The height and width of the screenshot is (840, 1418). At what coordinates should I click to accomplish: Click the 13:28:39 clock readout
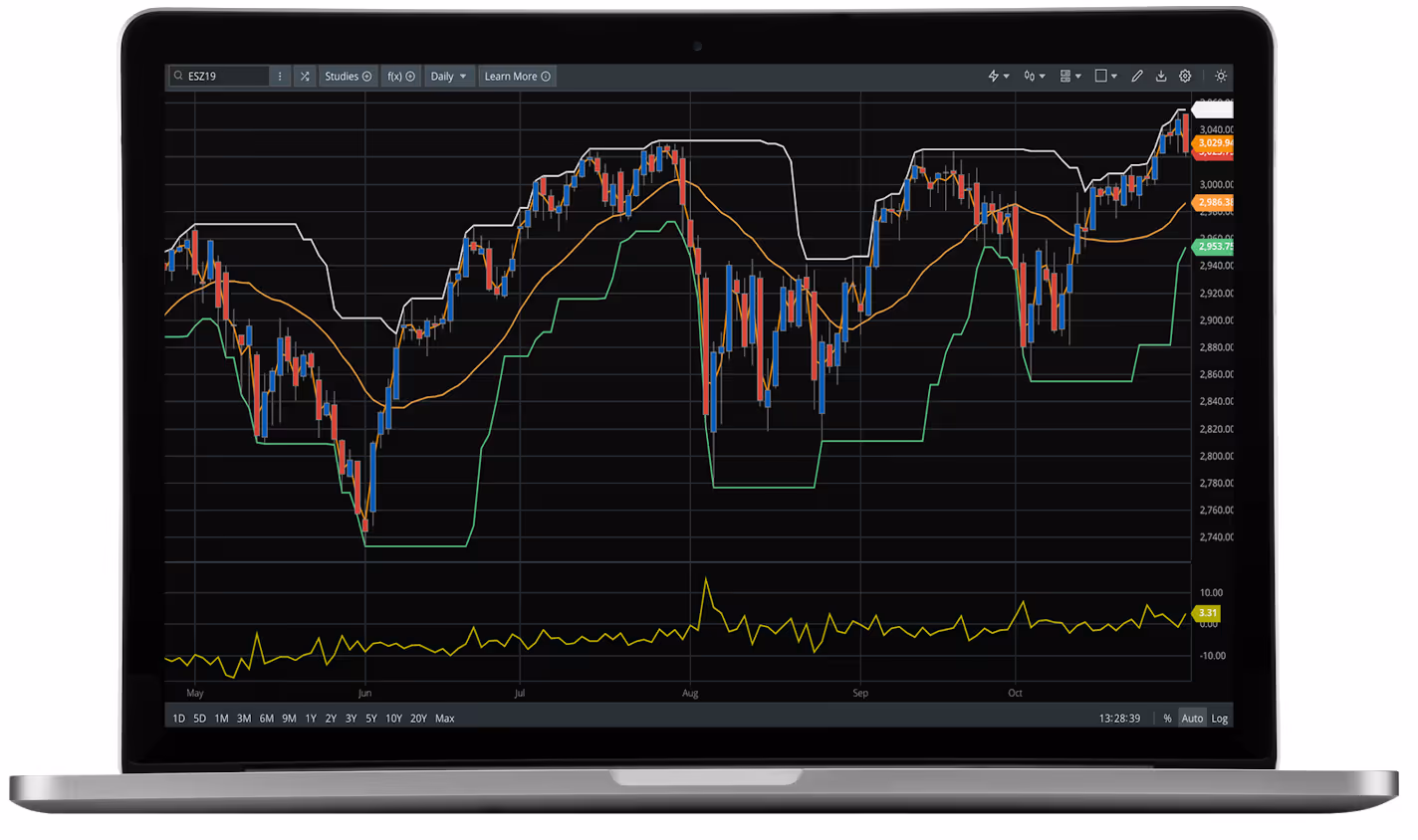pos(1119,718)
